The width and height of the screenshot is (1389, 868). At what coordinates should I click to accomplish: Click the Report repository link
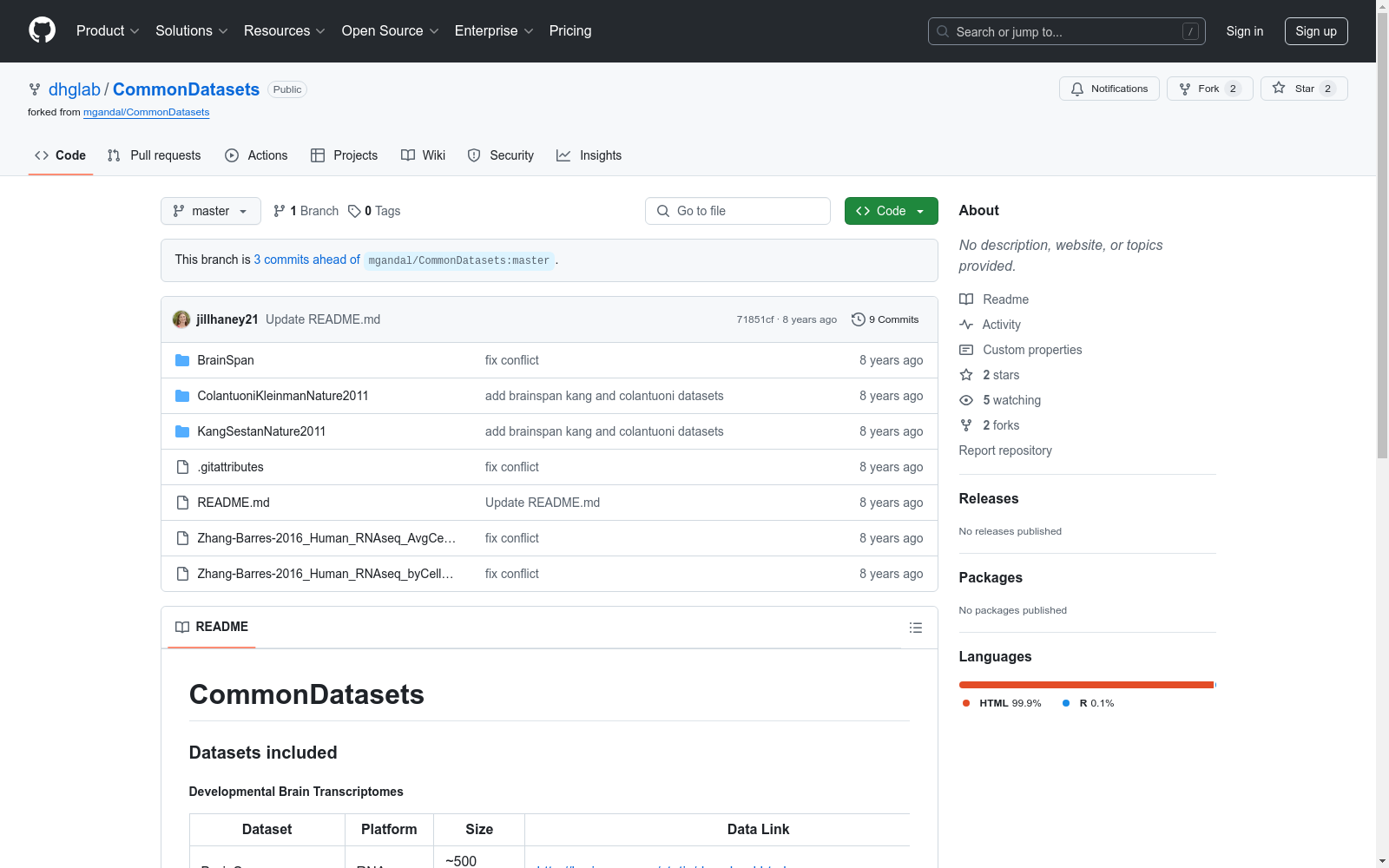tap(1005, 450)
